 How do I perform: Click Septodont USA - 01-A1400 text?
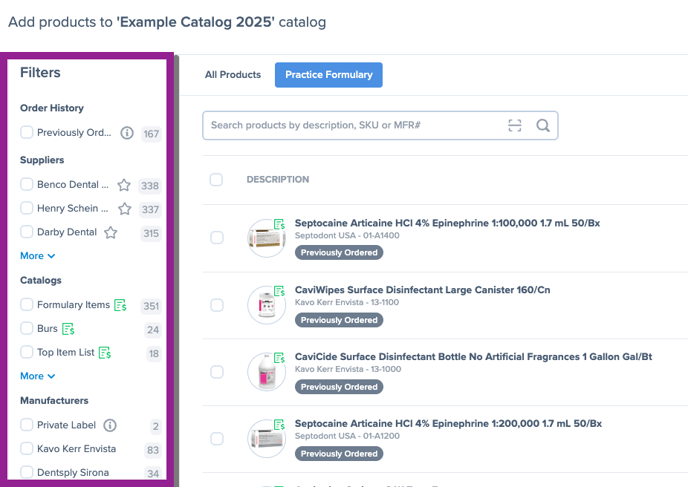pyautogui.click(x=347, y=236)
